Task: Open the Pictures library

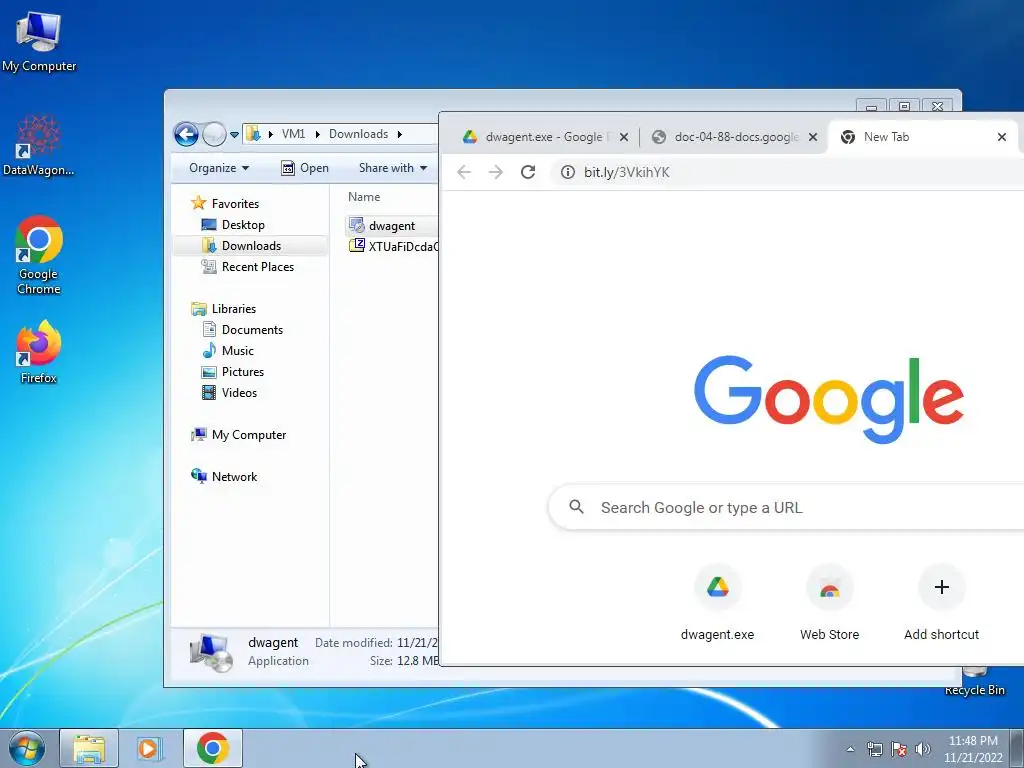Action: (233, 372)
